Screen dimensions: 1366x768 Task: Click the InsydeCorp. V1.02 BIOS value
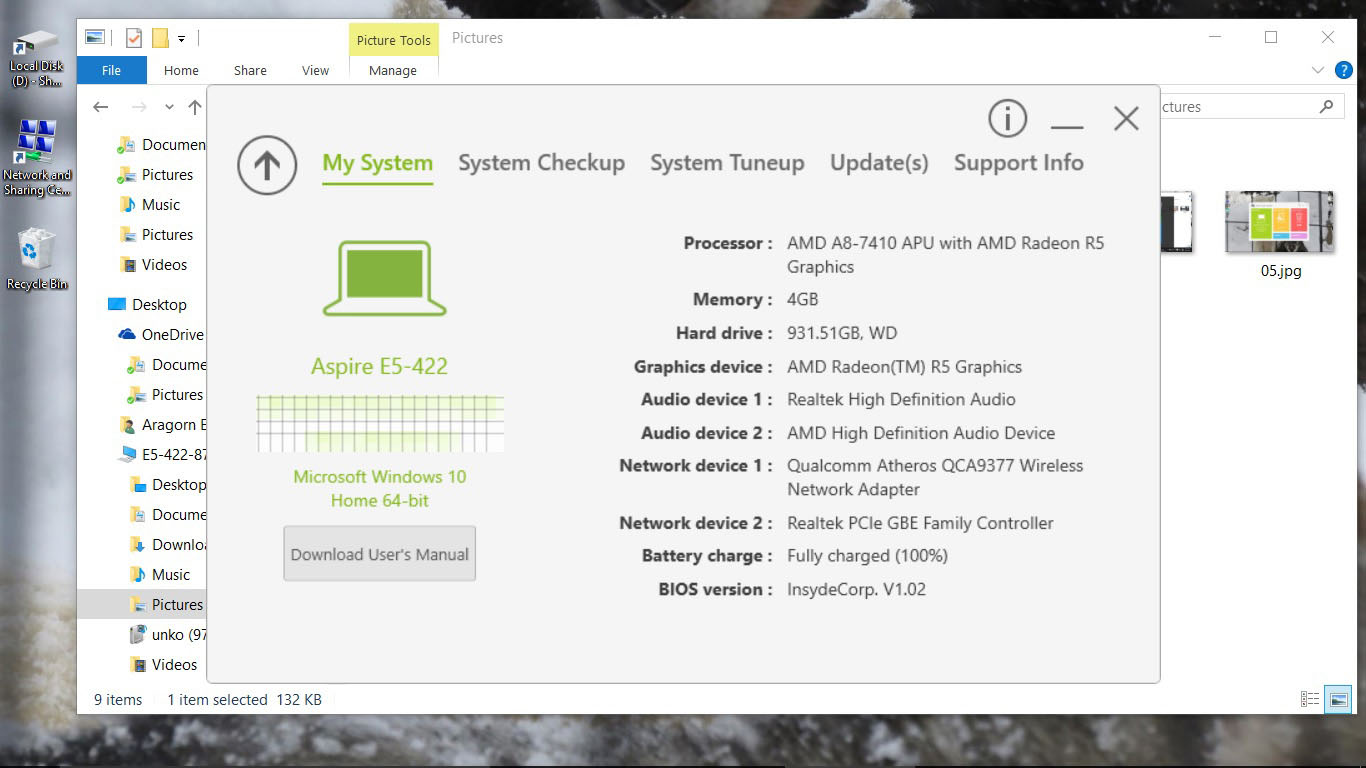(856, 589)
